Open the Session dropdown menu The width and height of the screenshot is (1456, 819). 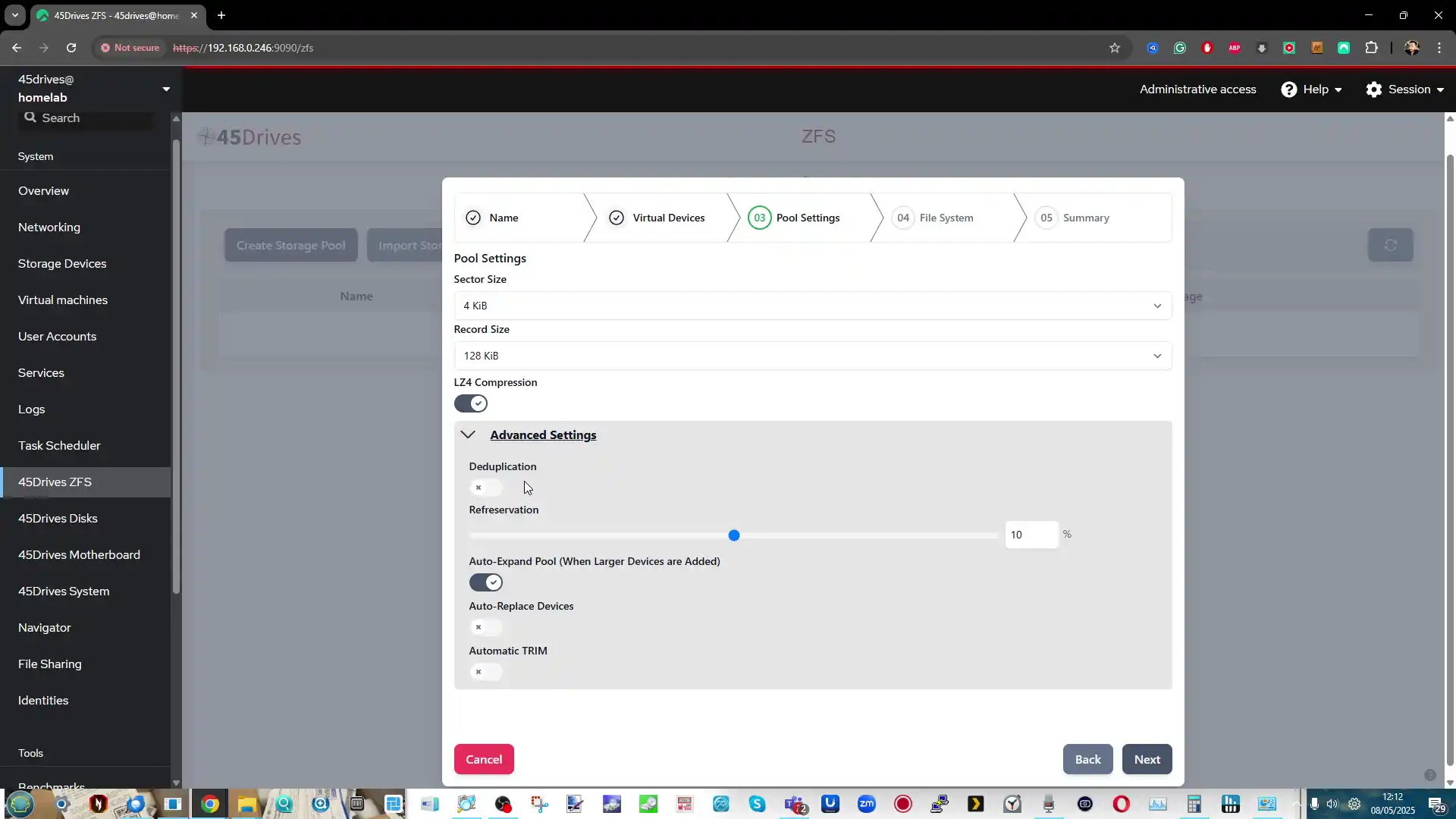1404,89
